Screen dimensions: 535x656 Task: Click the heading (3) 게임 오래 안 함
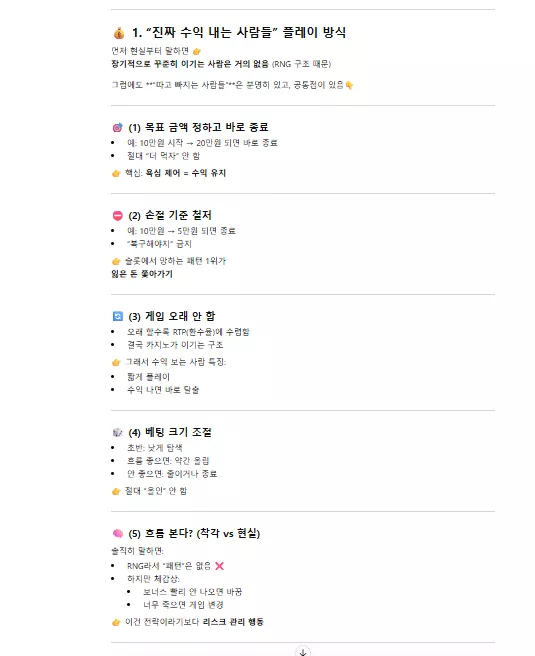click(x=172, y=316)
